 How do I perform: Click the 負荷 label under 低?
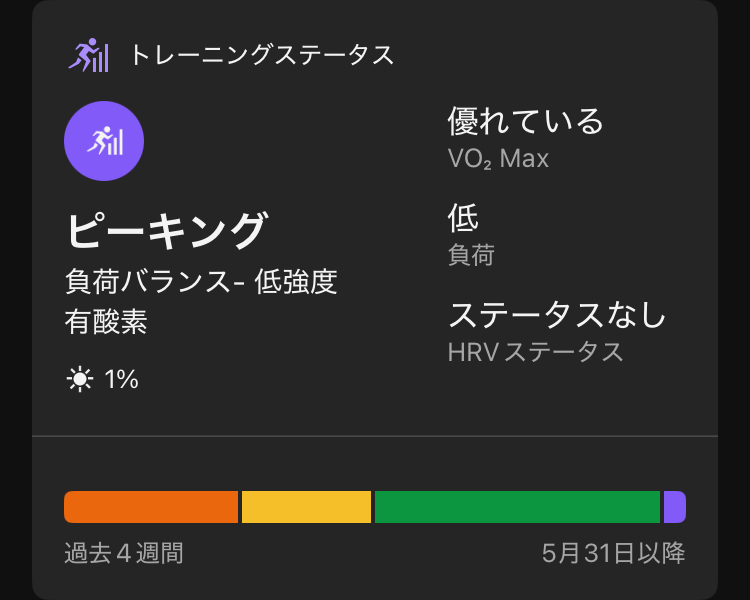tap(471, 255)
